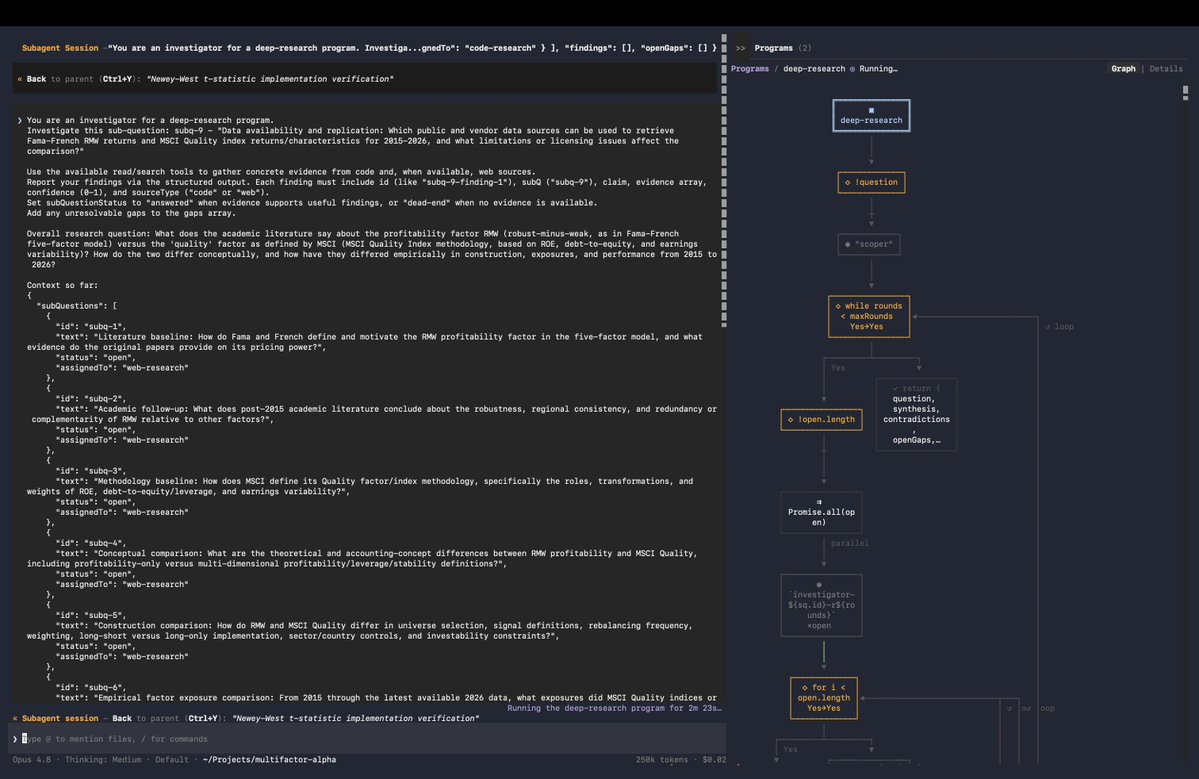1199x779 pixels.
Task: Focus the message prompt input field
Action: point(369,738)
